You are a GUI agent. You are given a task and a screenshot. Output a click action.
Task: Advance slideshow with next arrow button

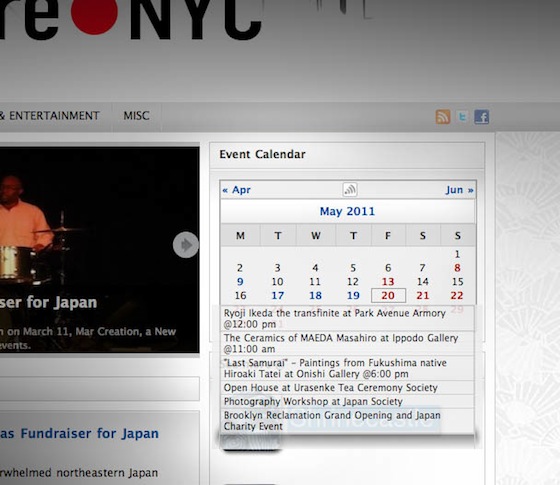[186, 245]
